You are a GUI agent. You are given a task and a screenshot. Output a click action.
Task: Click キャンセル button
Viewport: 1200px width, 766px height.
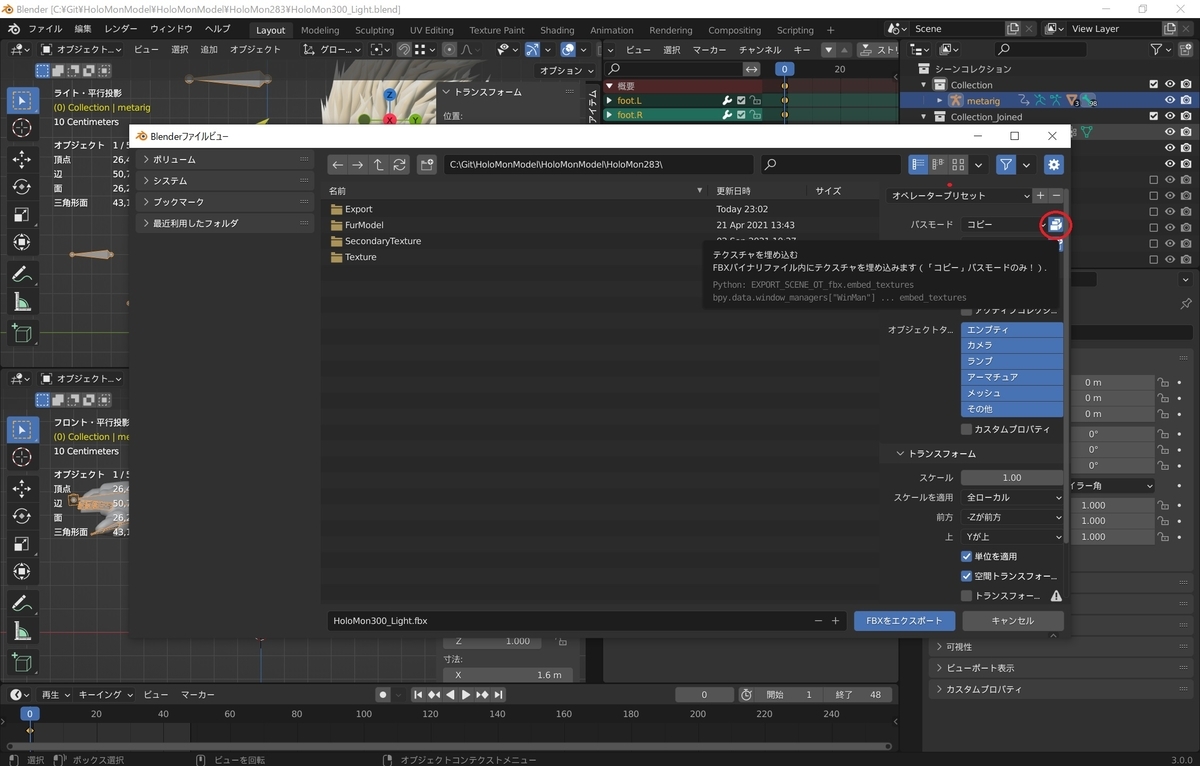point(1012,620)
